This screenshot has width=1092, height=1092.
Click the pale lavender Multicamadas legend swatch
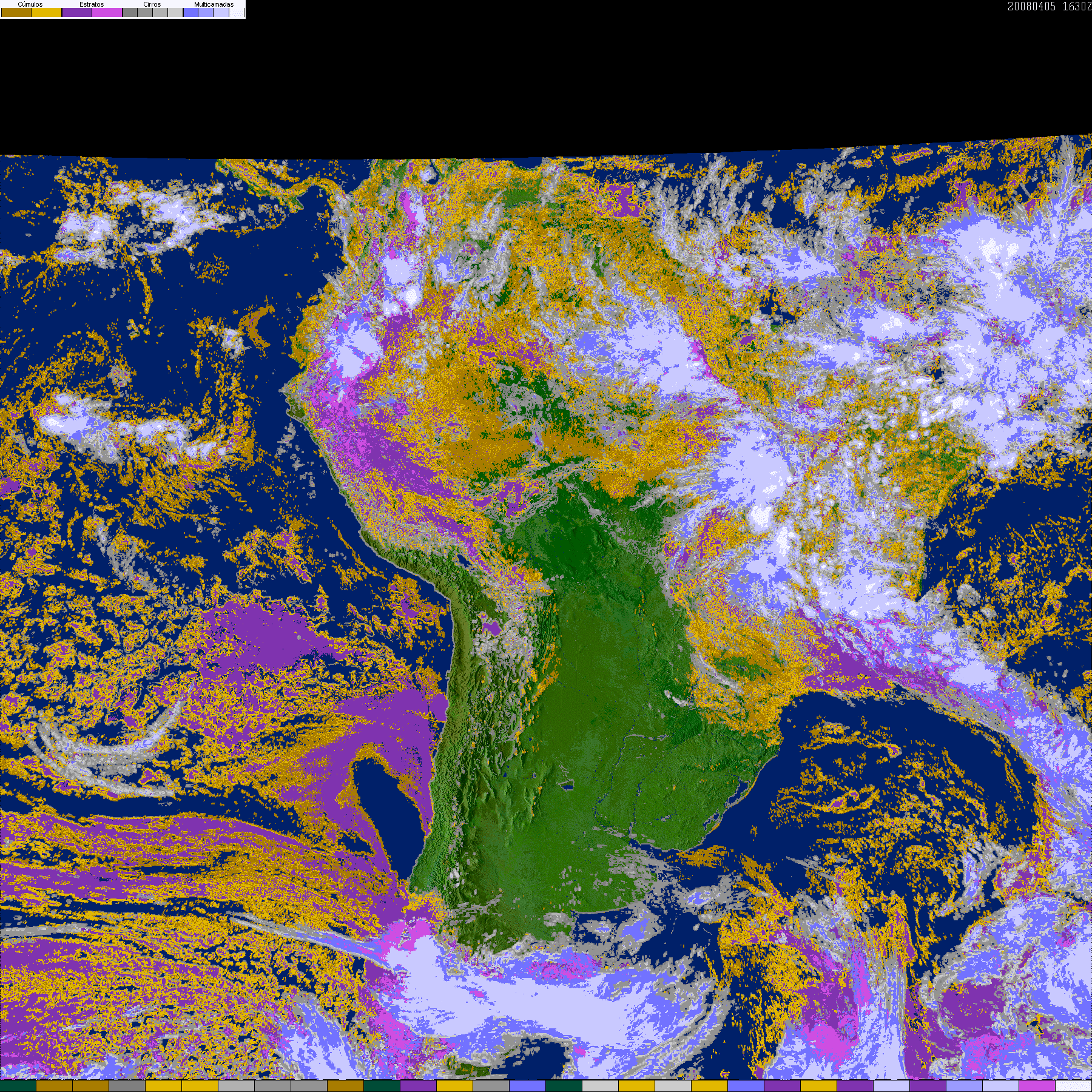click(x=221, y=12)
